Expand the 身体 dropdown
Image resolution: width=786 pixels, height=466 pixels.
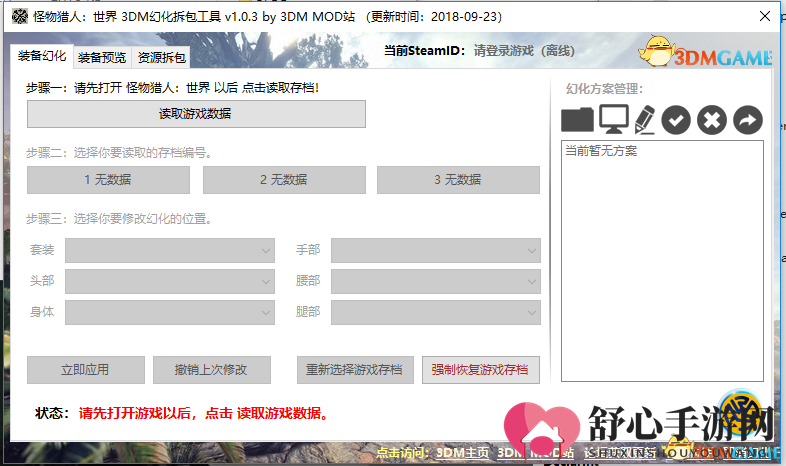[170, 312]
